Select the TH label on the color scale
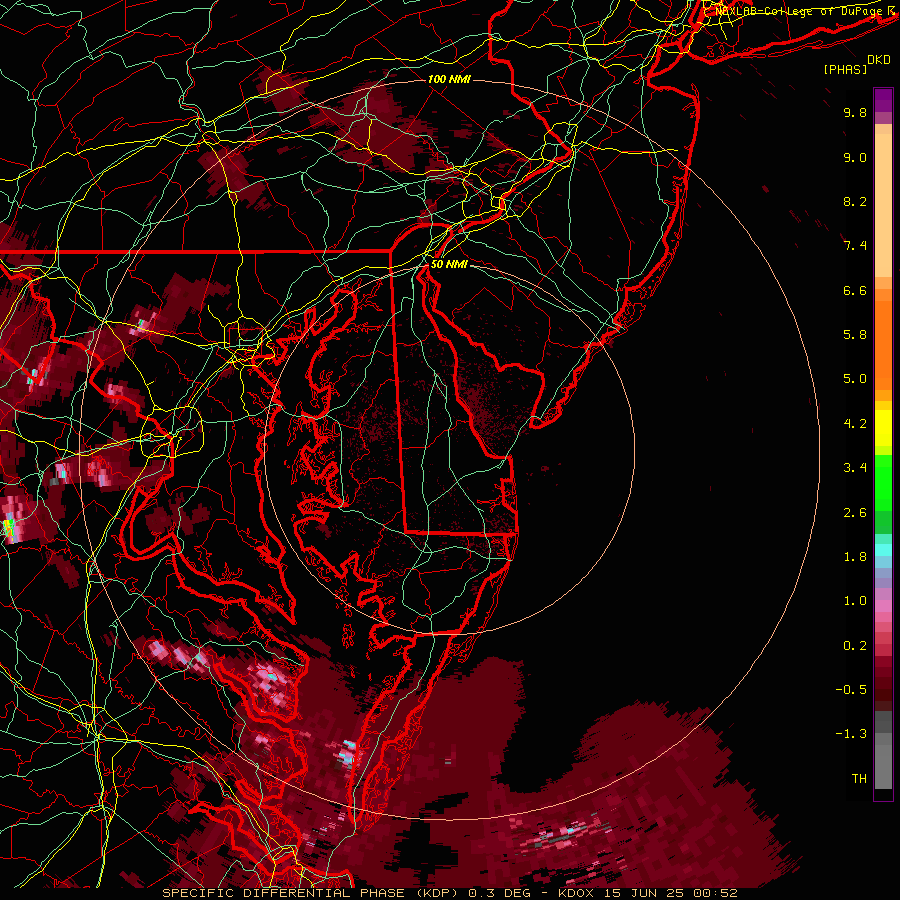The image size is (900, 900). 859,779
